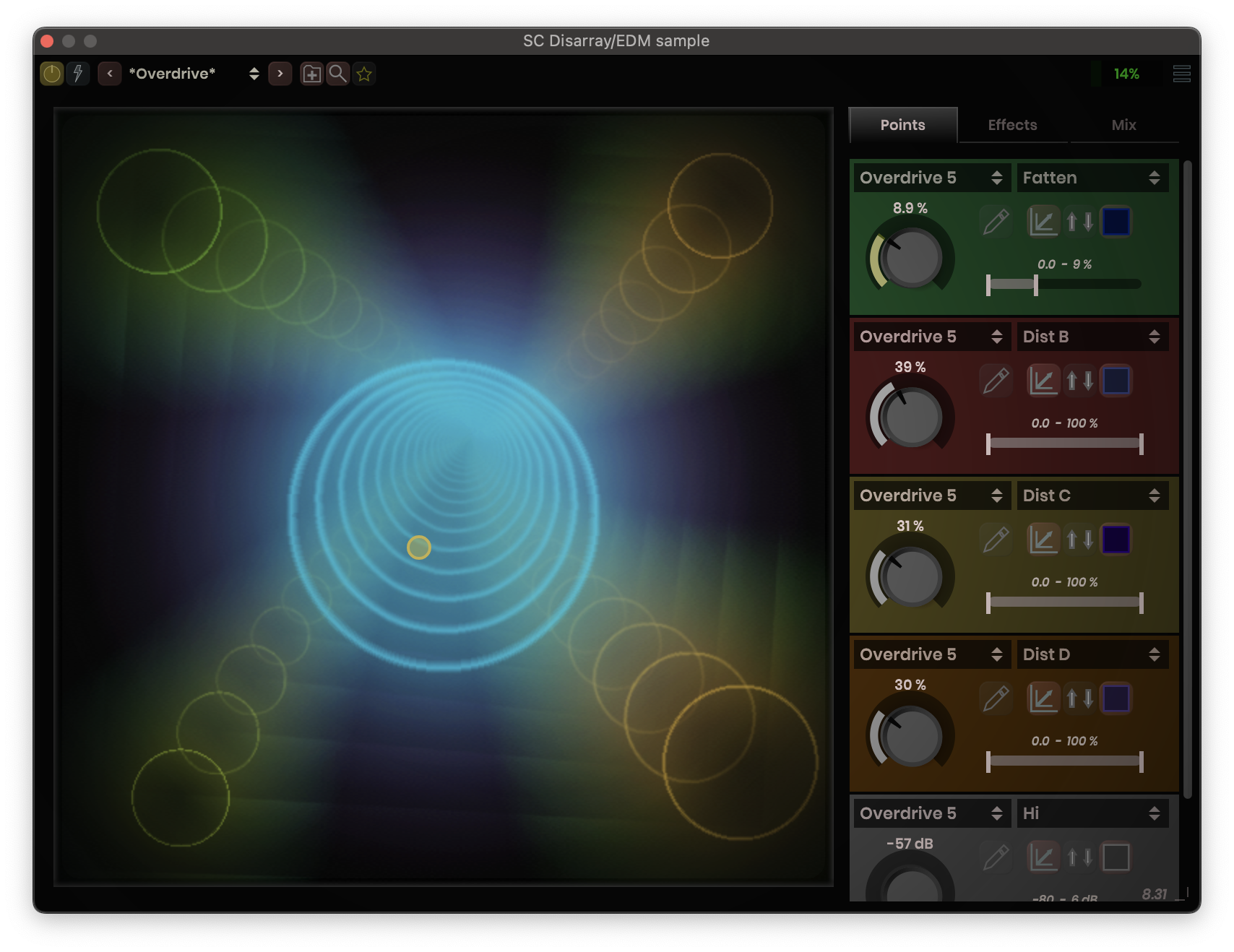Open the *Overdrive* preset dropdown

tap(194, 74)
